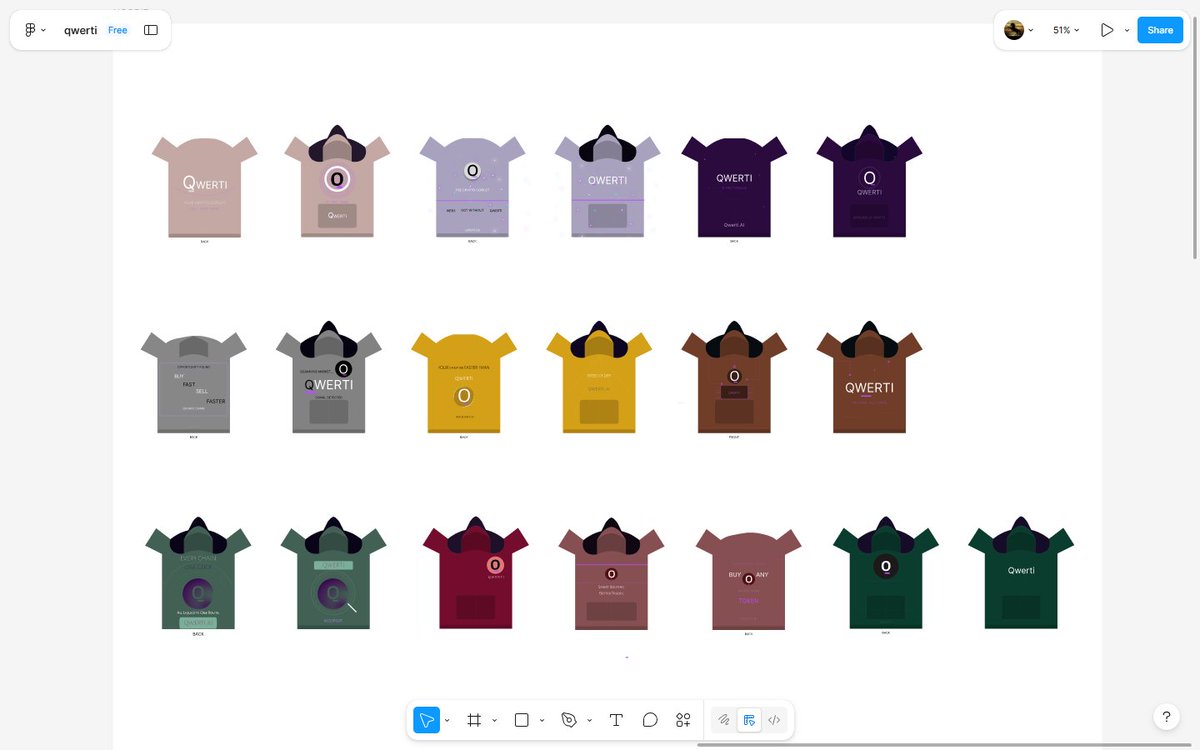Expand Move tool options chevron

click(x=447, y=720)
